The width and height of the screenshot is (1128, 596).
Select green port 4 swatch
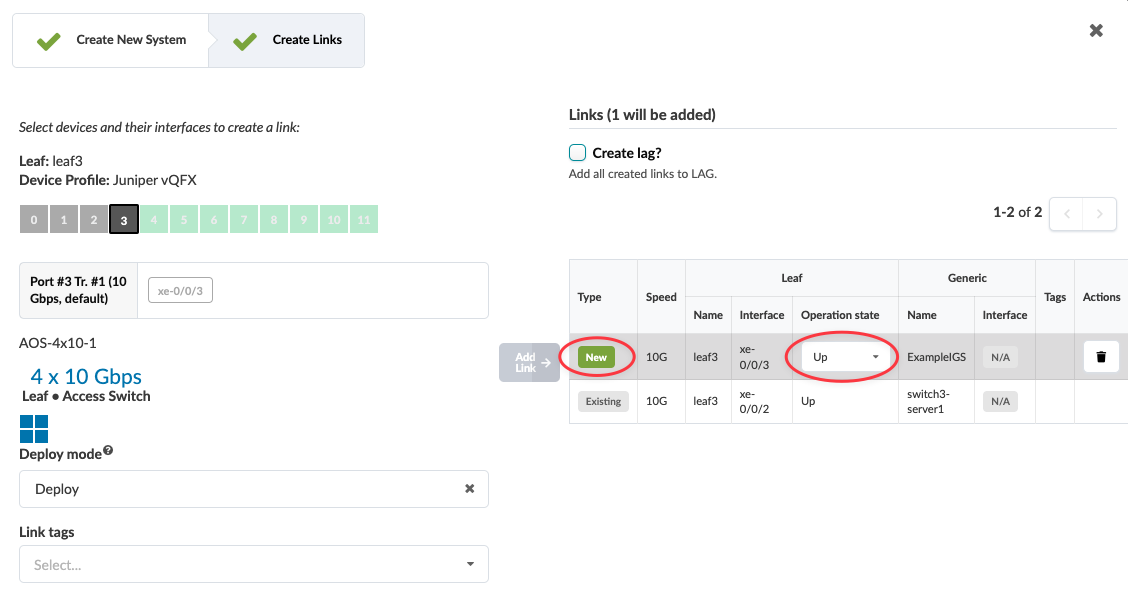pyautogui.click(x=154, y=220)
